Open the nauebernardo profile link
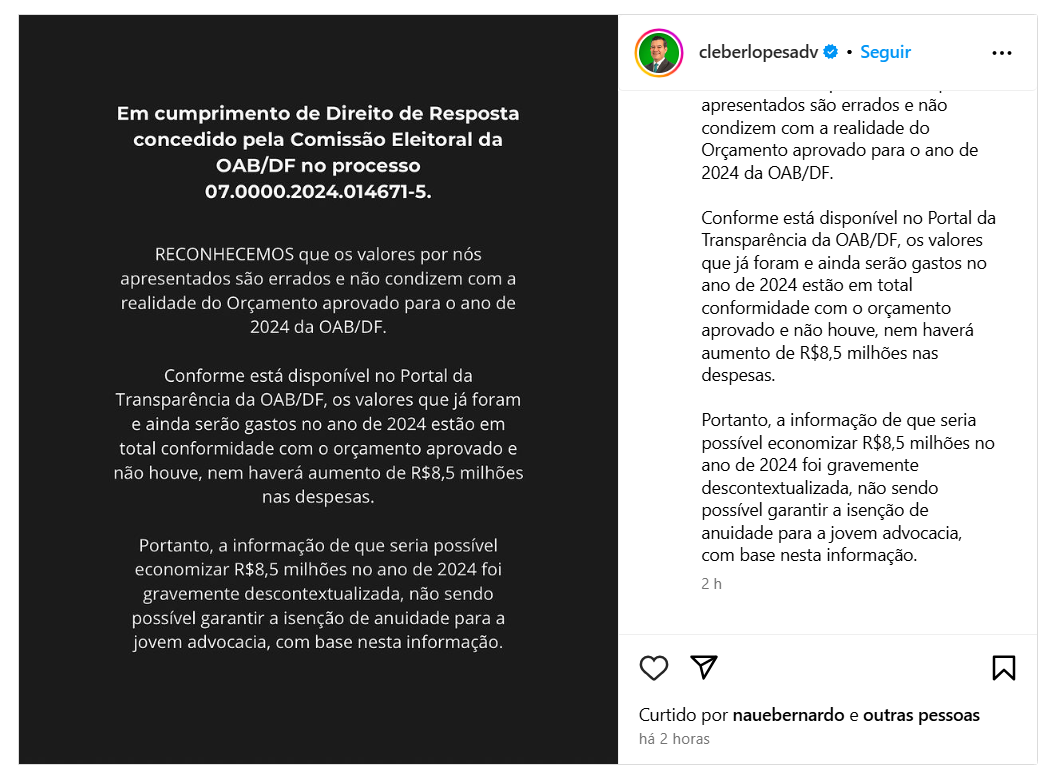 tap(788, 715)
